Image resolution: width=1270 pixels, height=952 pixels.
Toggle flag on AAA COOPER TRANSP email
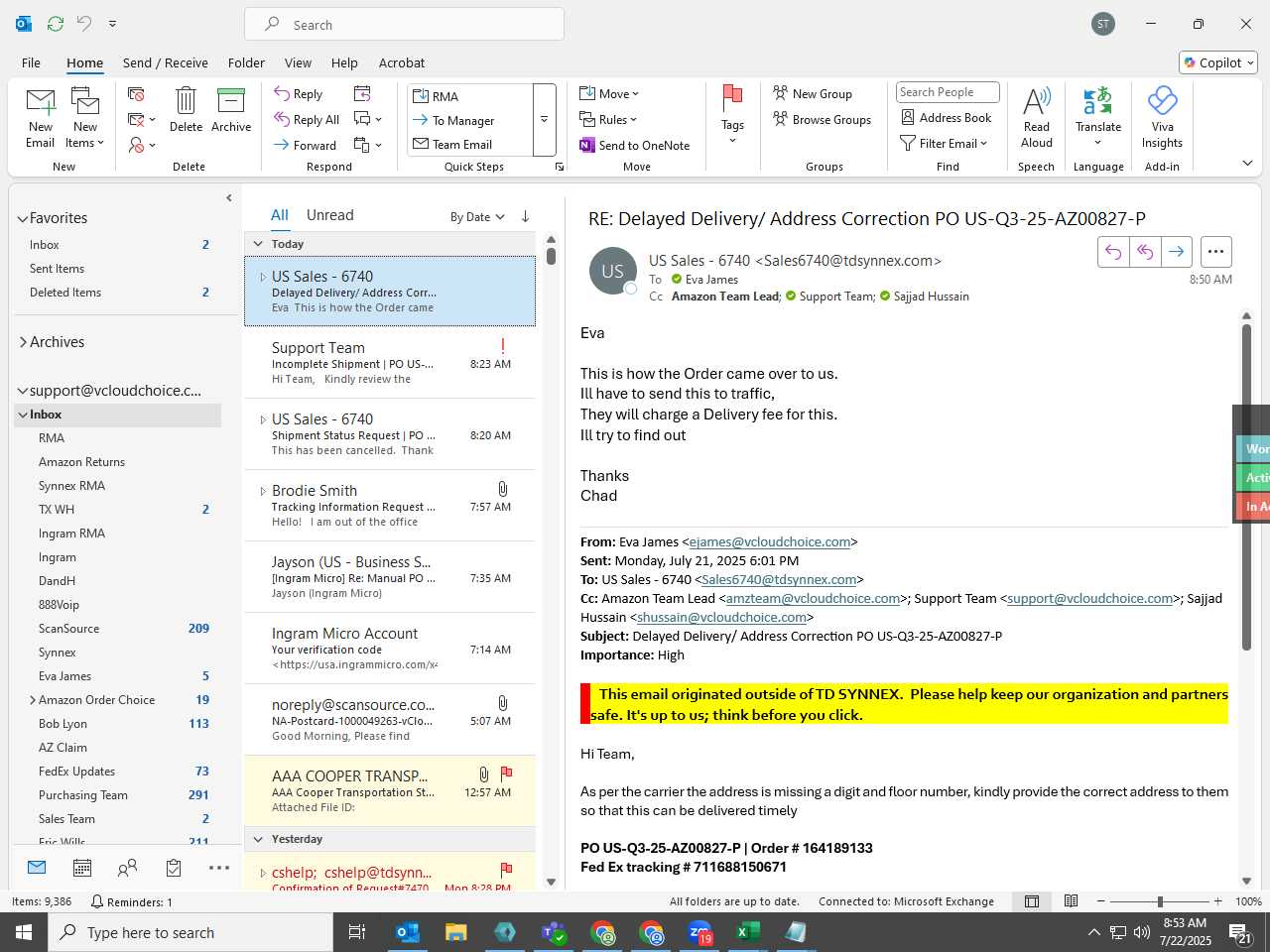tap(506, 773)
